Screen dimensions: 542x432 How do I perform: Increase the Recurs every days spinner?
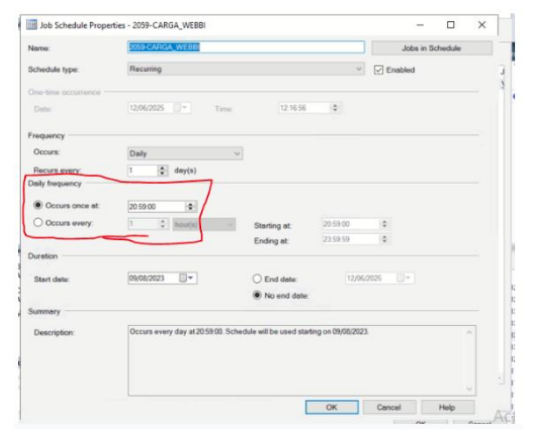(162, 168)
